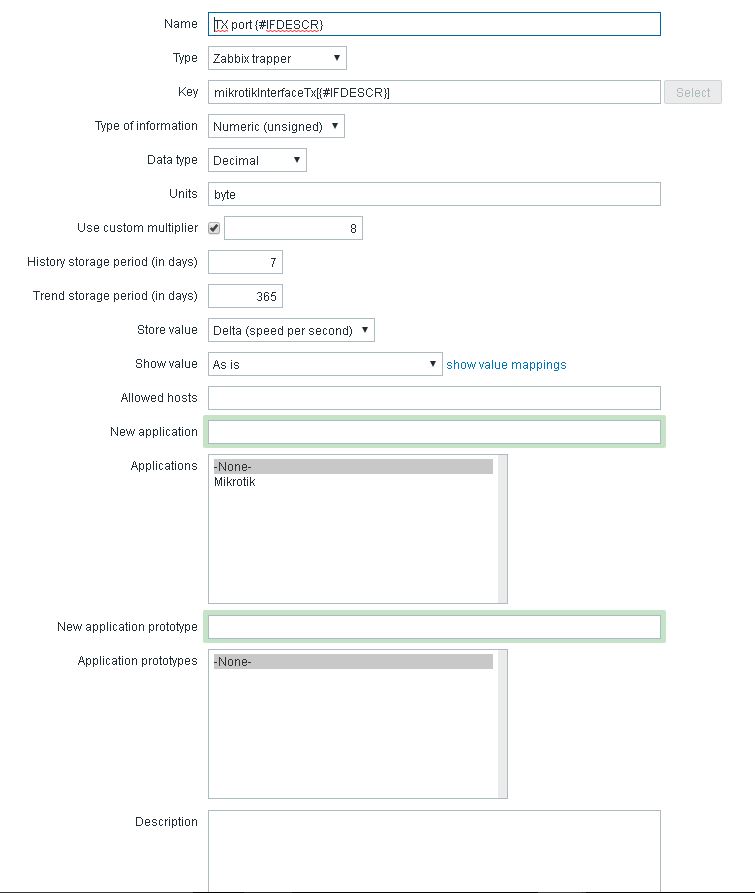Select -None- in Application prototypes list
755x893 pixels.
[352, 661]
